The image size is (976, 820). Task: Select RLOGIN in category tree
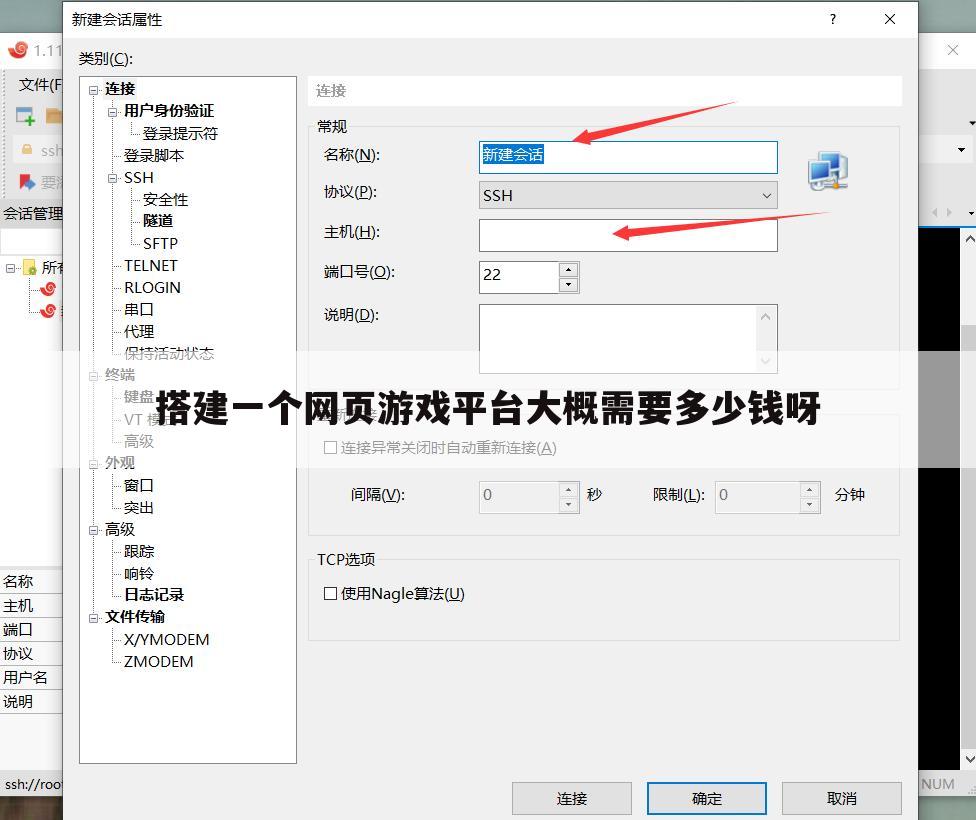[152, 288]
